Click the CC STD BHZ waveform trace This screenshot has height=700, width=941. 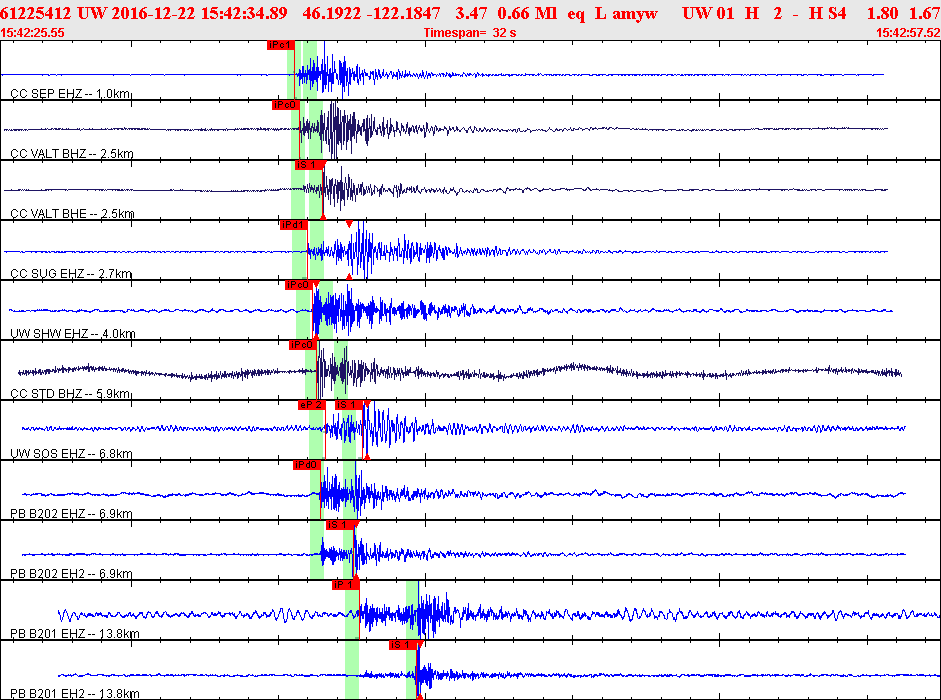460,372
